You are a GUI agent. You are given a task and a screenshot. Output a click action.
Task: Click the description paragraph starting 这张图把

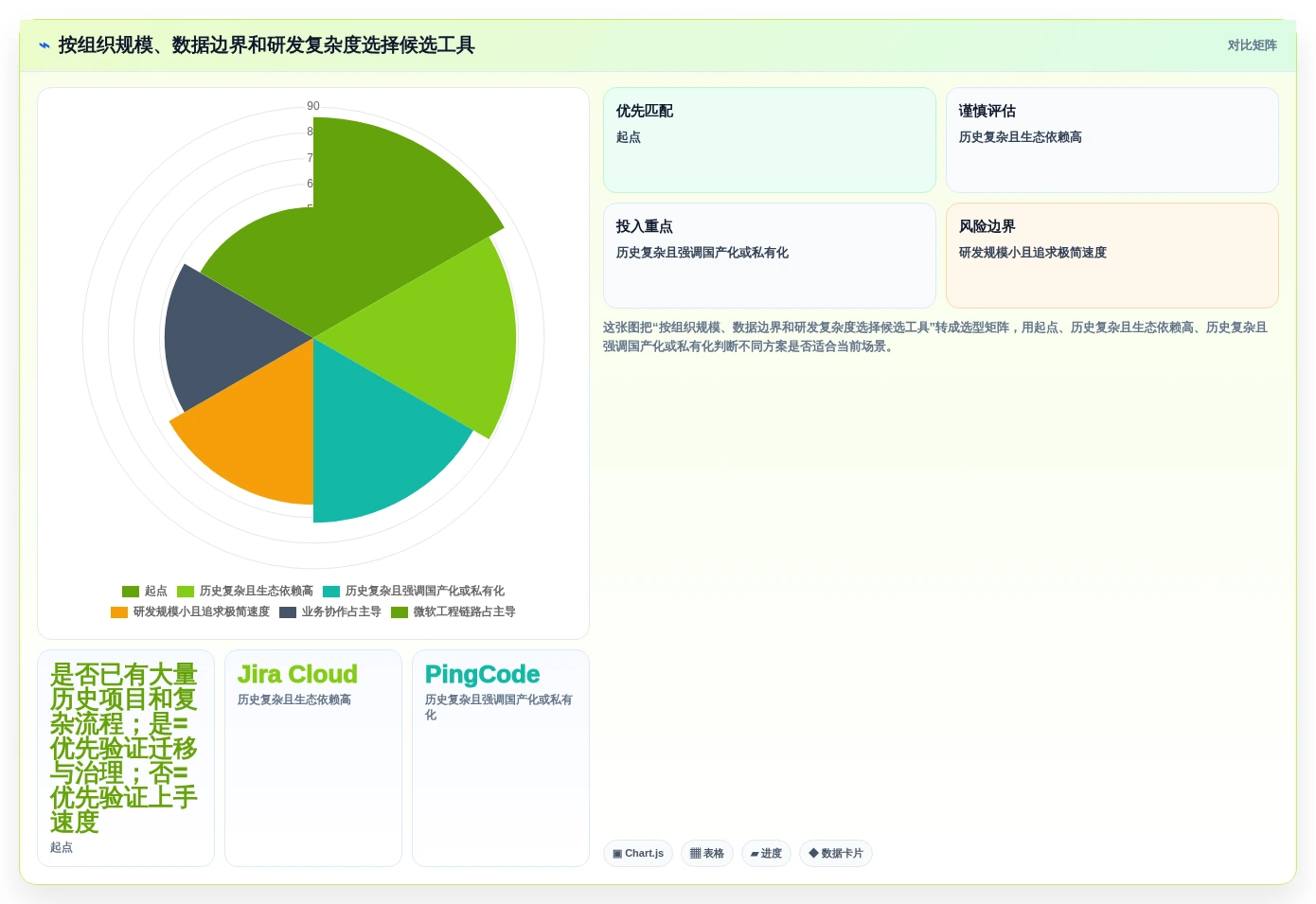[935, 337]
